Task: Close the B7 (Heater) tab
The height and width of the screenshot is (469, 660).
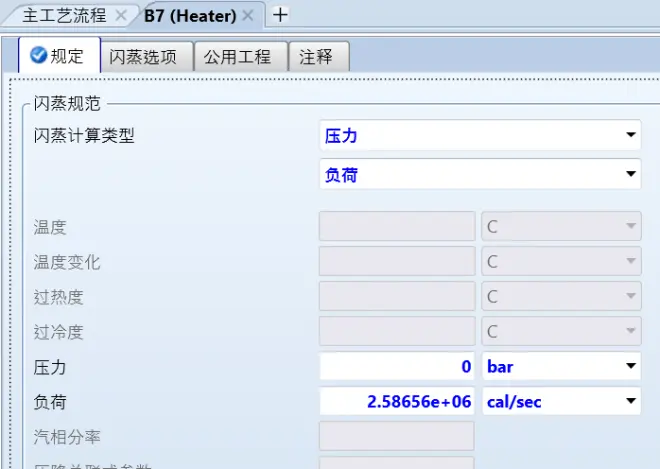Action: [x=248, y=15]
